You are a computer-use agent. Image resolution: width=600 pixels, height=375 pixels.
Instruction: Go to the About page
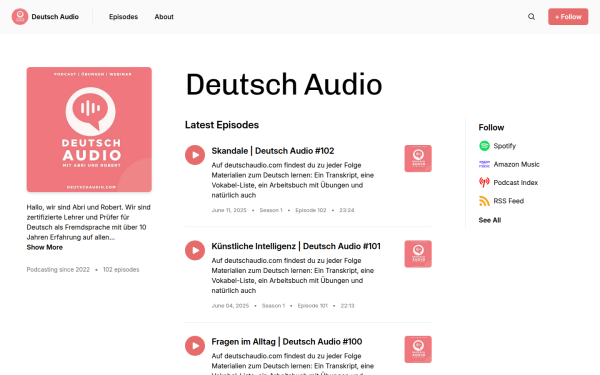pyautogui.click(x=164, y=17)
